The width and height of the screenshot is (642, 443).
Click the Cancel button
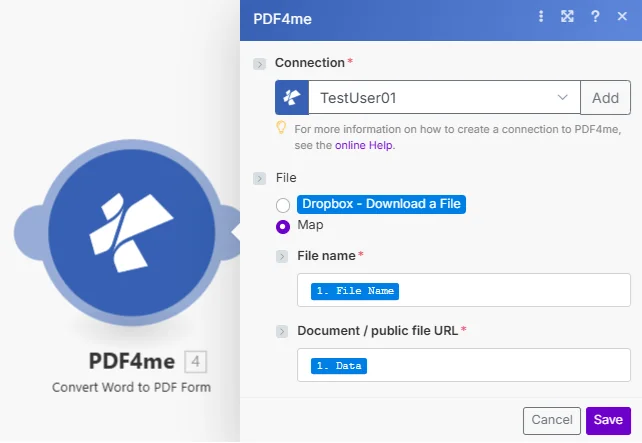[552, 420]
